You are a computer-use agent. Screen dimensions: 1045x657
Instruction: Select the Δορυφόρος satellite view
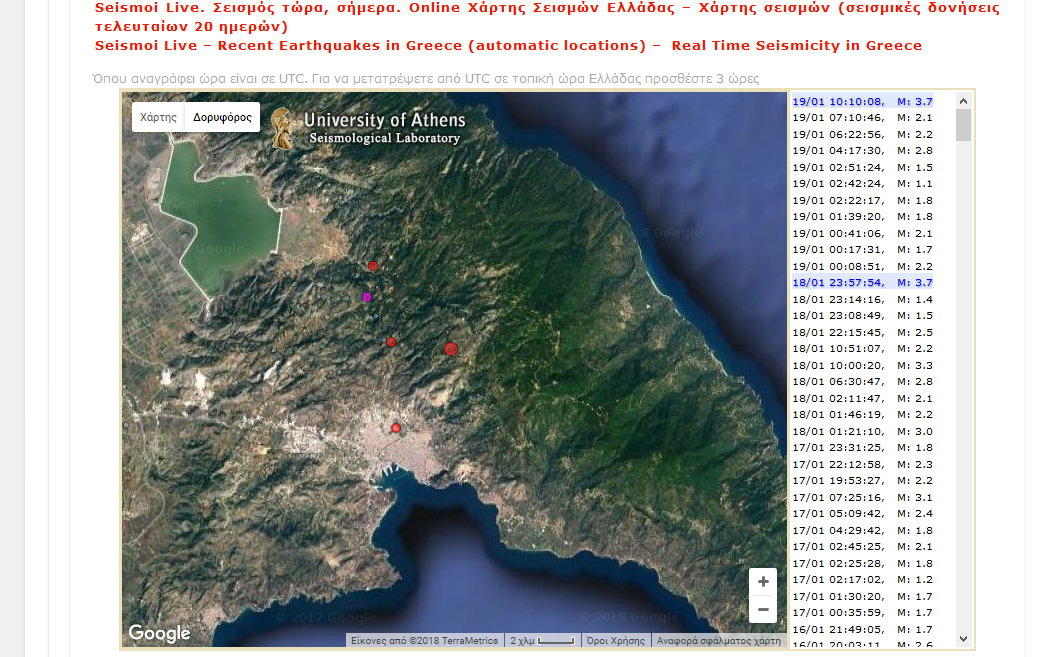click(222, 116)
